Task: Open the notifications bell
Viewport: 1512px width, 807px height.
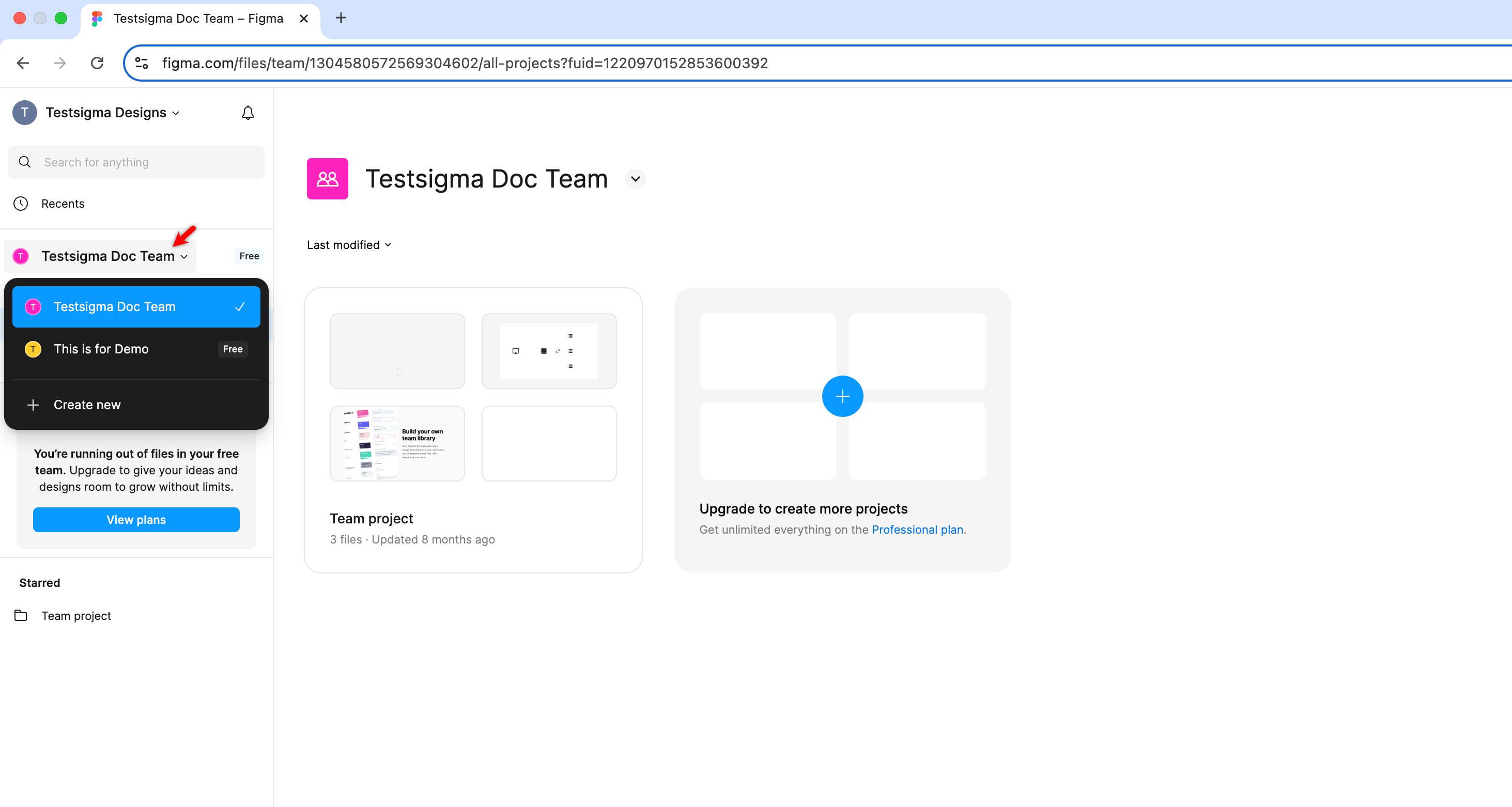Action: tap(248, 112)
